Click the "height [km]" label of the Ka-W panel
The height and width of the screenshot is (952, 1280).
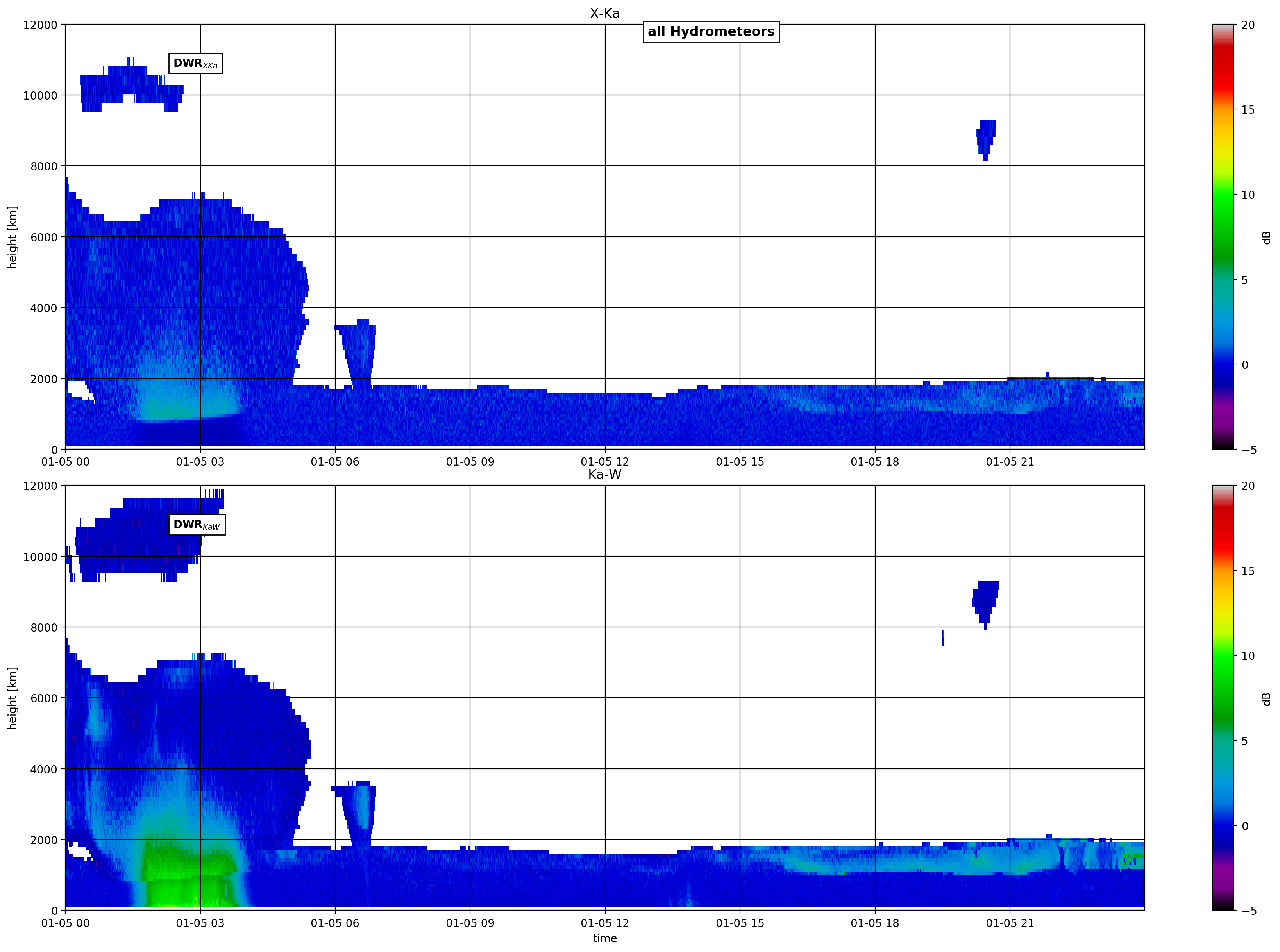click(12, 698)
